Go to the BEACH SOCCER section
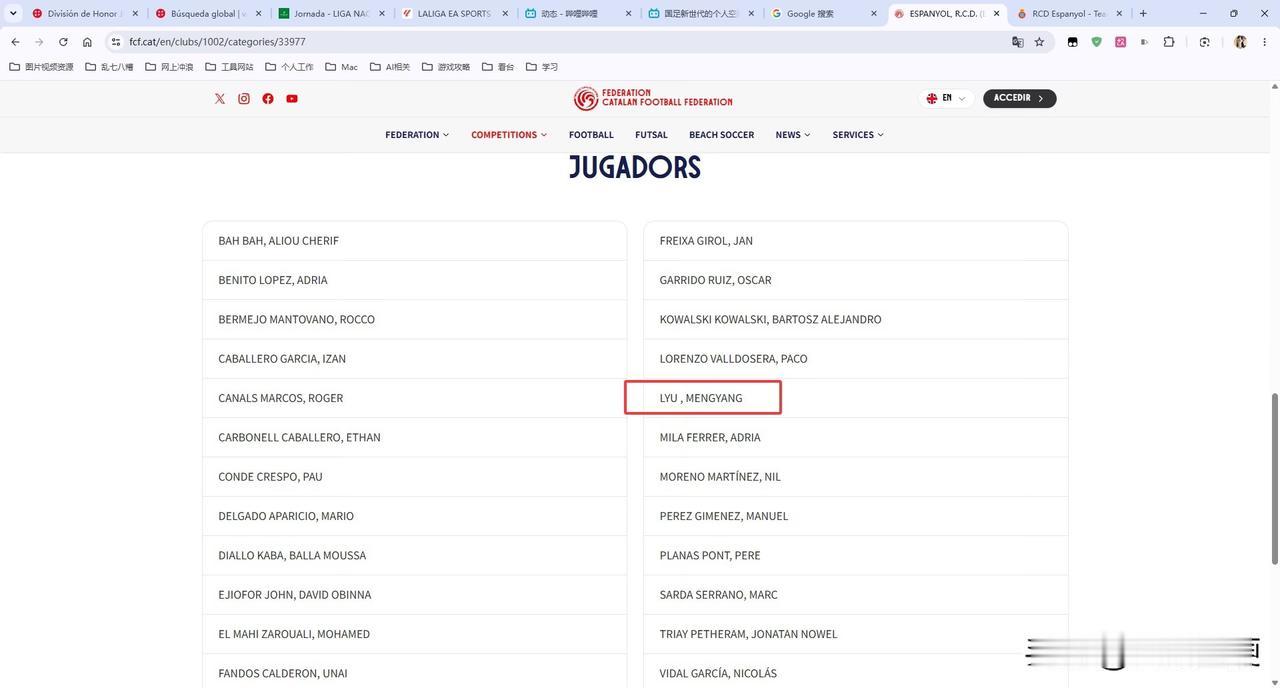The height and width of the screenshot is (688, 1280). (721, 135)
